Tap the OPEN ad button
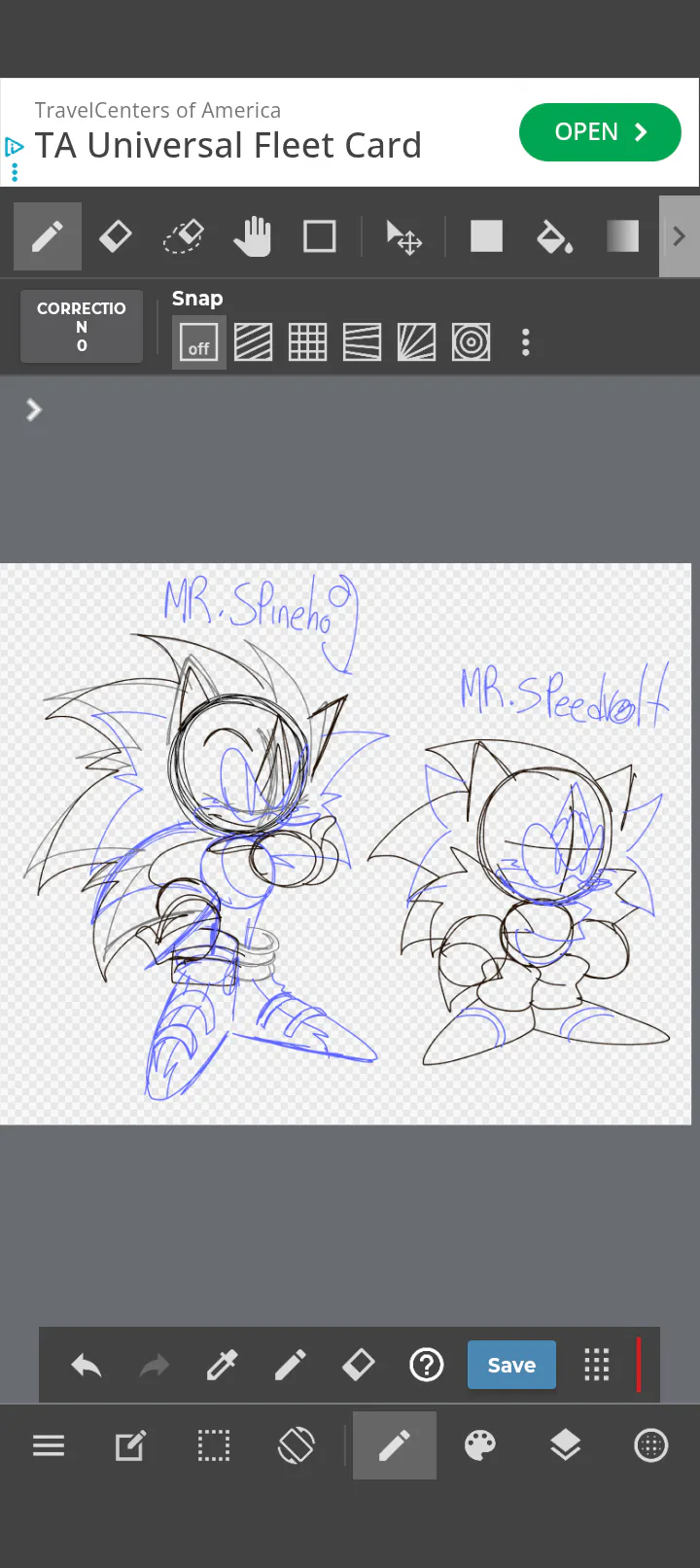Screen dimensions: 700x1568 (600, 132)
